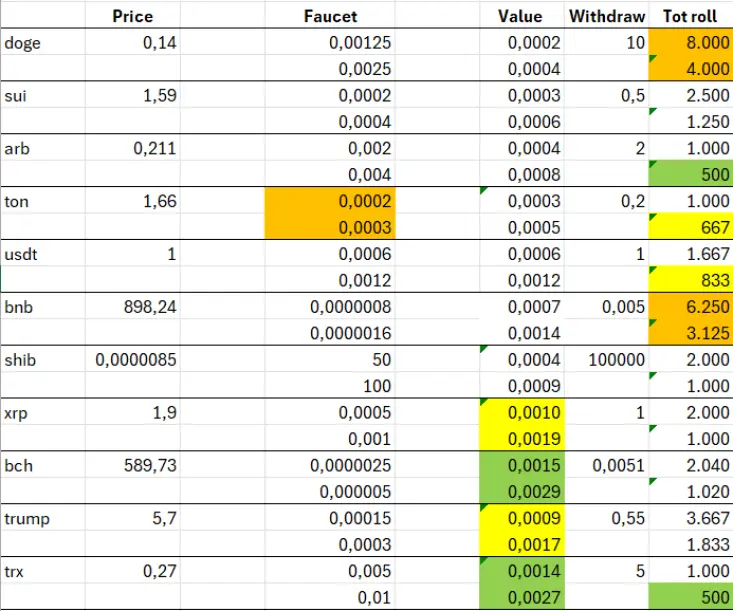This screenshot has height=611, width=733.
Task: Click doge withdraw cell 10
Action: [607, 43]
